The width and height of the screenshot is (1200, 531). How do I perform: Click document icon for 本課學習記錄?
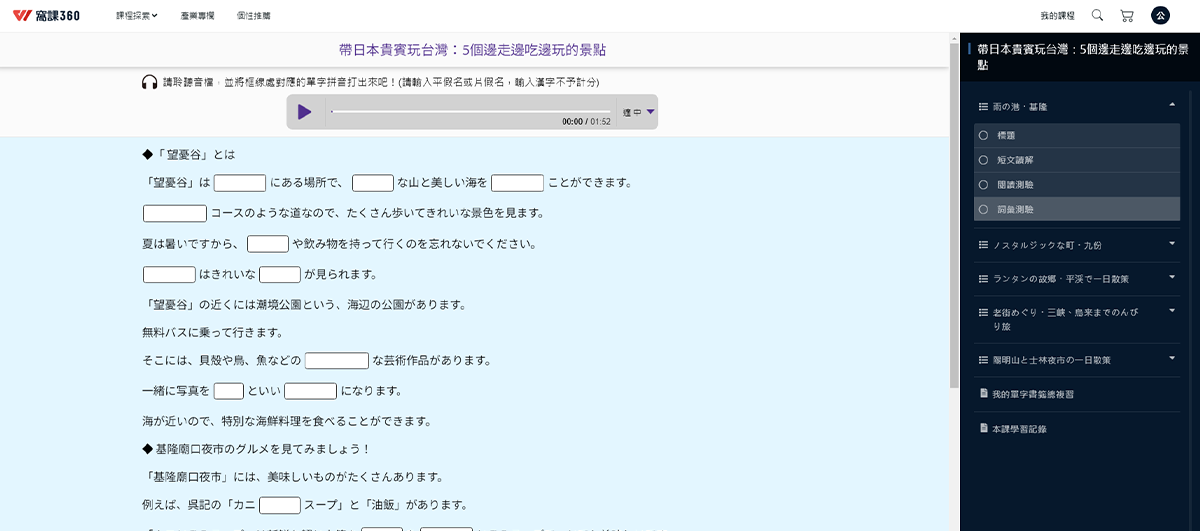click(x=983, y=428)
